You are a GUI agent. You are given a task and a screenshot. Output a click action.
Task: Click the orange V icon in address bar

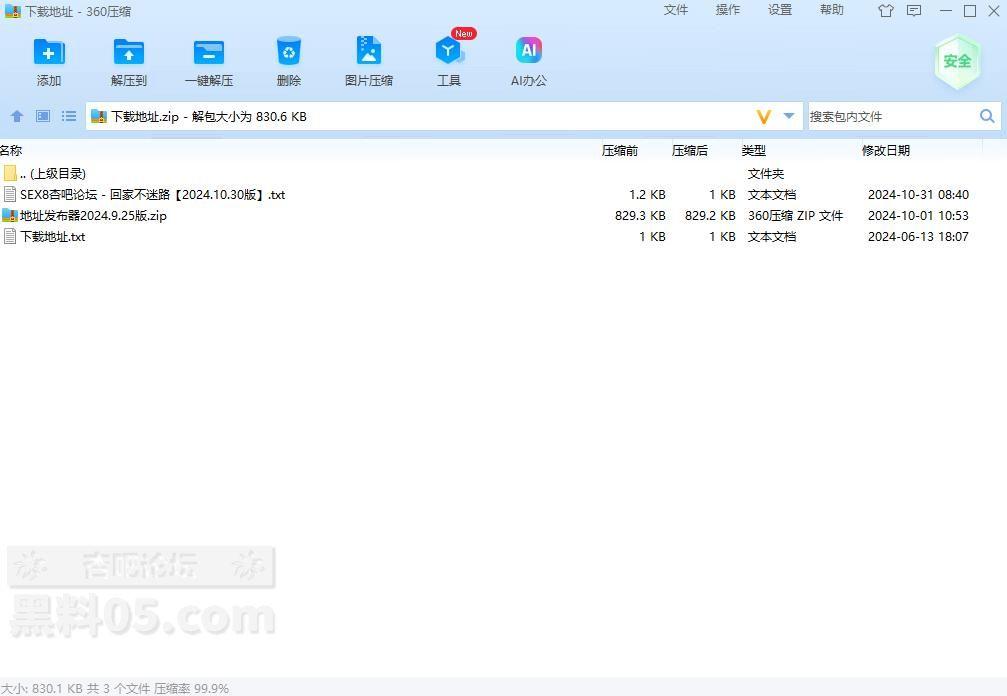(x=763, y=117)
